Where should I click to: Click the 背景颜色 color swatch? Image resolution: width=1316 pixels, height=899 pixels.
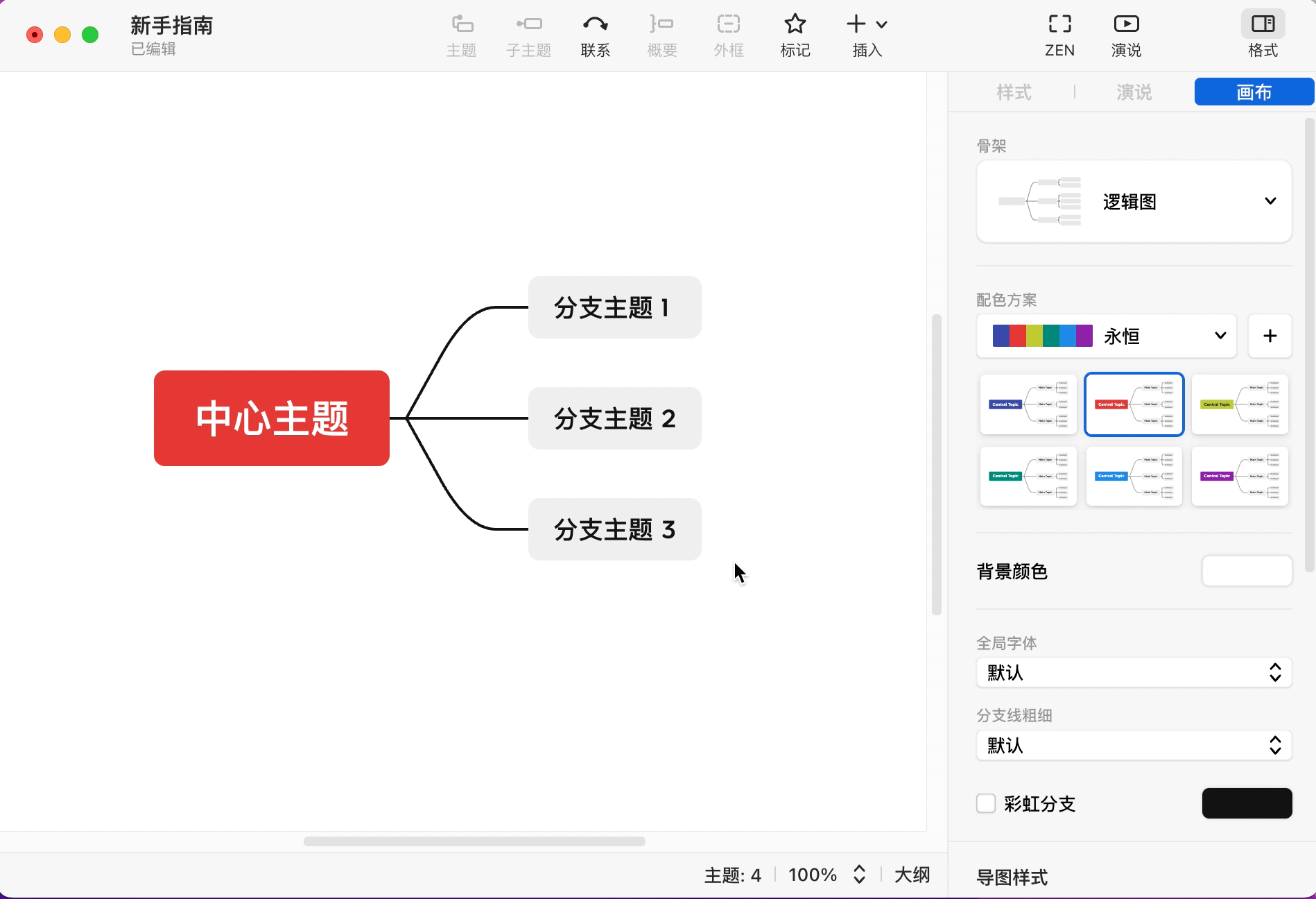[x=1247, y=571]
